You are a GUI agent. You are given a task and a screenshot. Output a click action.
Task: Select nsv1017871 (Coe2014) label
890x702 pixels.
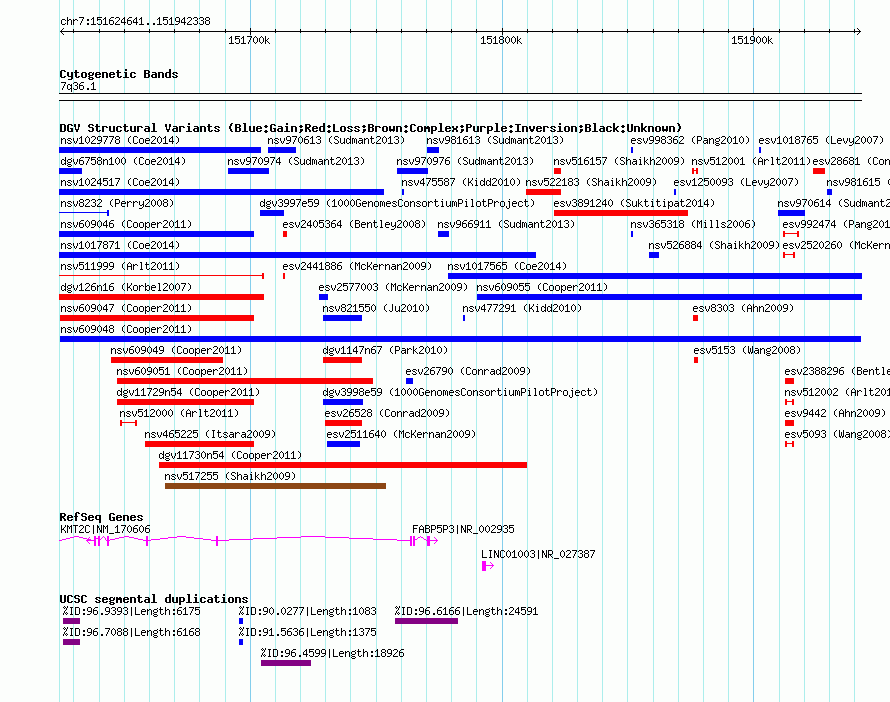click(120, 245)
